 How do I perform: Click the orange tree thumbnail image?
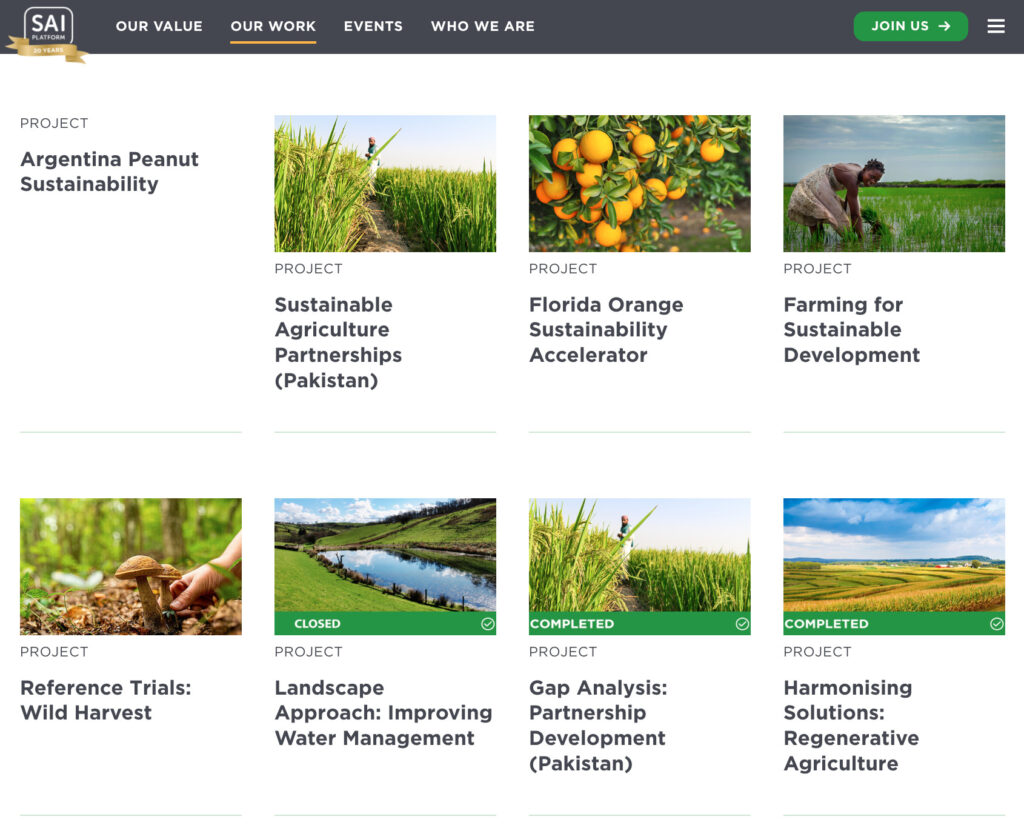point(639,183)
